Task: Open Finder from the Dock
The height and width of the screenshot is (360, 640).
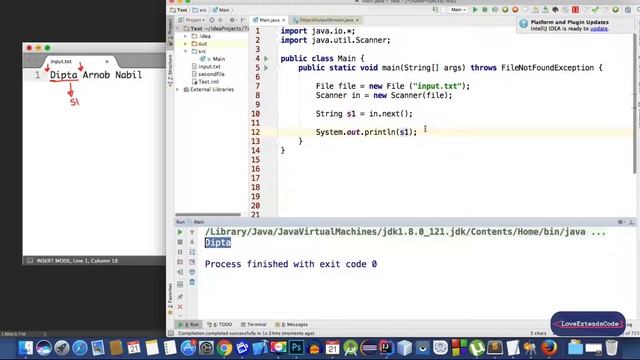Action: [x=26, y=348]
